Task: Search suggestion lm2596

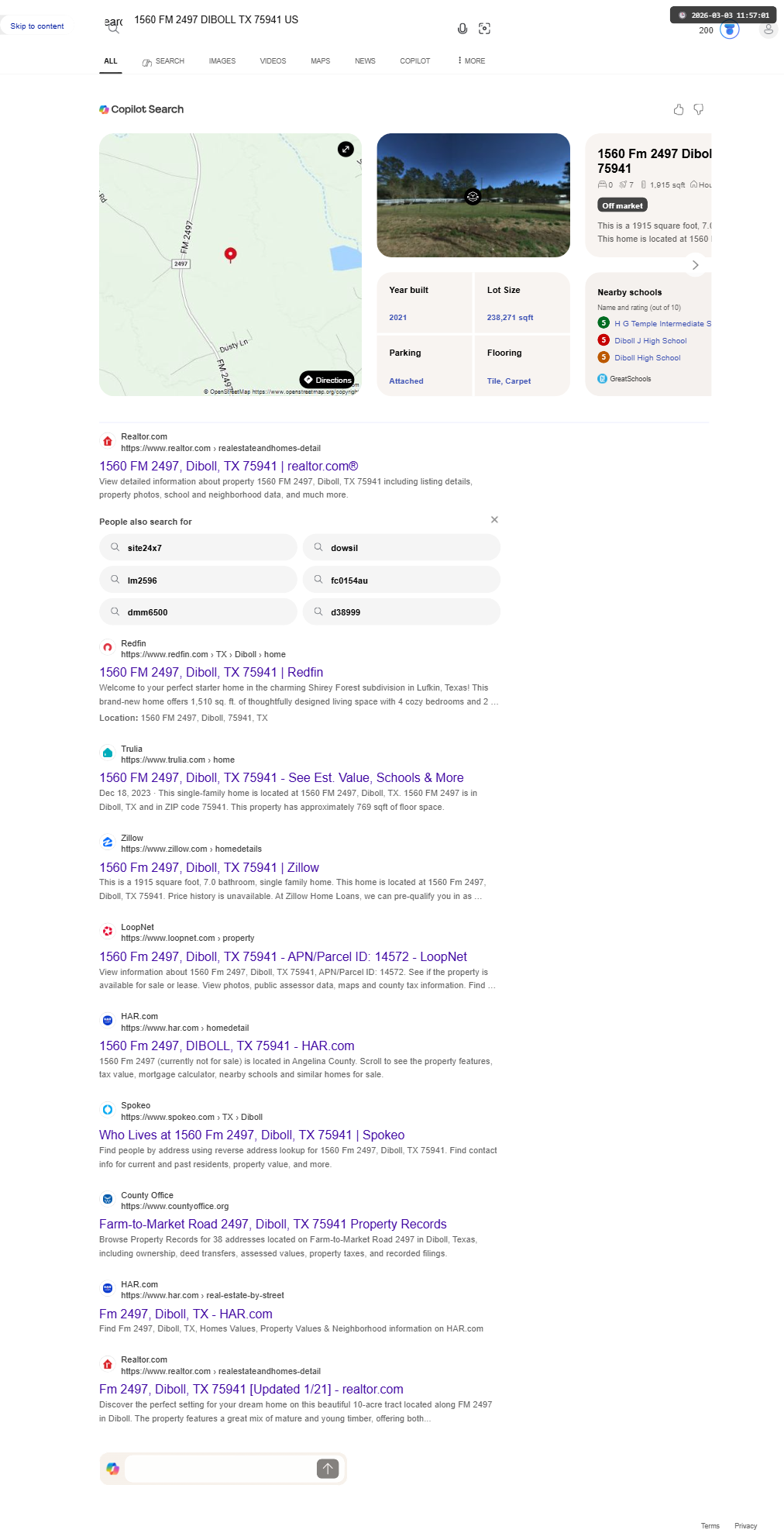Action: [x=198, y=580]
